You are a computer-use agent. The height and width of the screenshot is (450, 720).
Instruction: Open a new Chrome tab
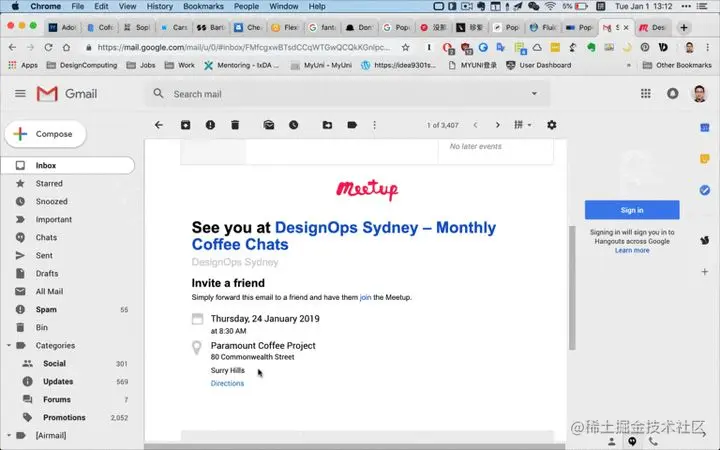684,28
